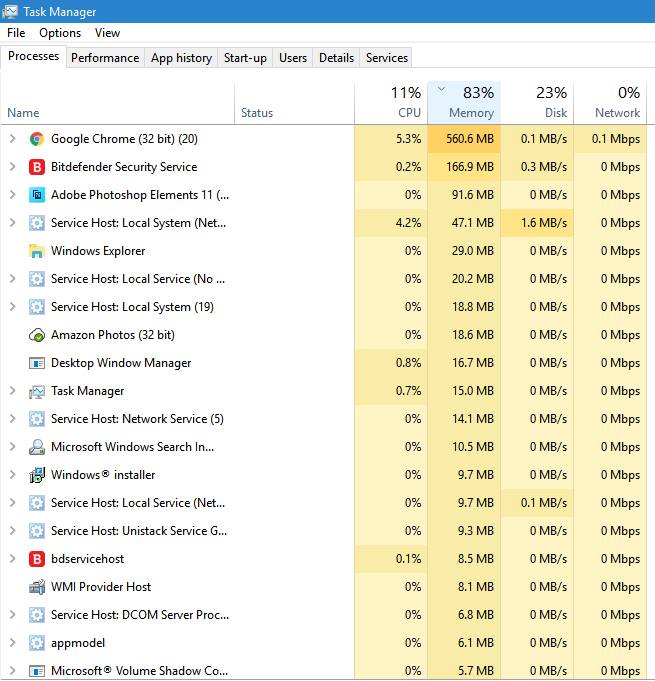Switch to the Start-up tab
Screen dimensions: 655x681
[x=245, y=58]
